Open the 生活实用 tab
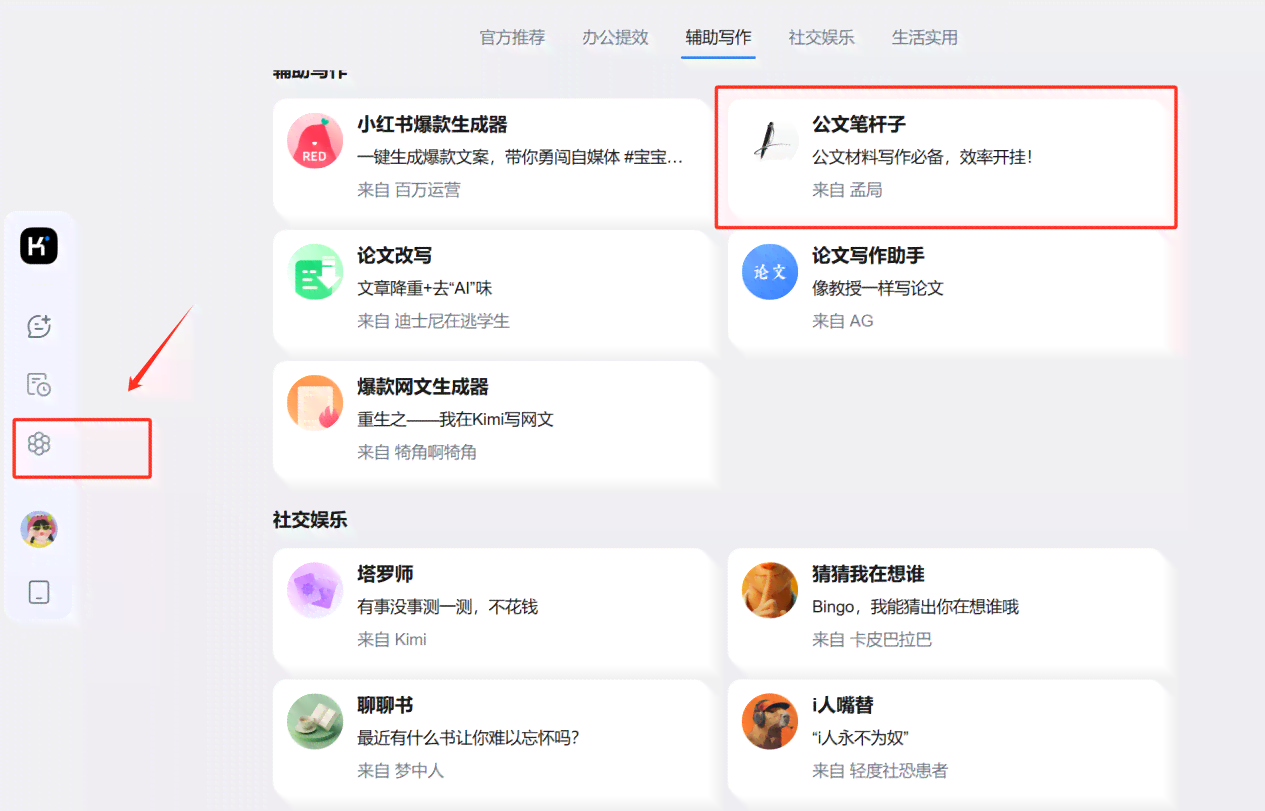The image size is (1265, 811). click(x=924, y=37)
